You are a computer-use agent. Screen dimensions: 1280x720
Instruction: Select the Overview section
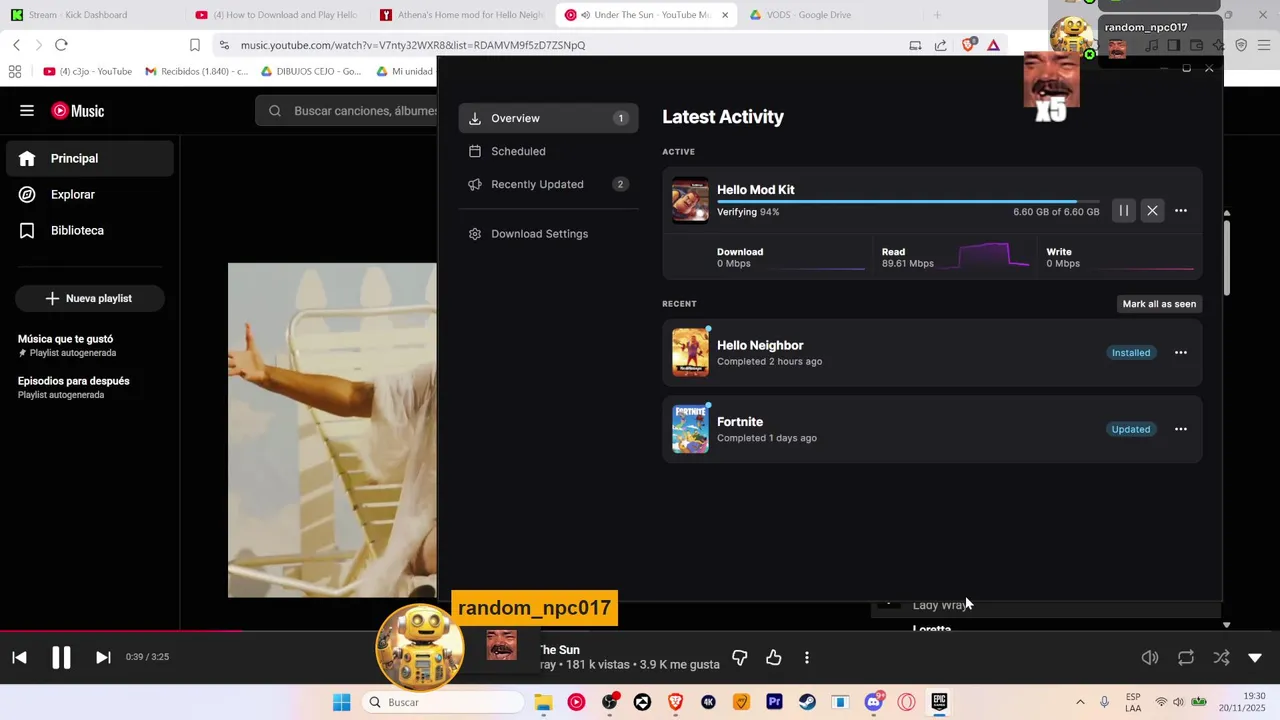[x=548, y=118]
